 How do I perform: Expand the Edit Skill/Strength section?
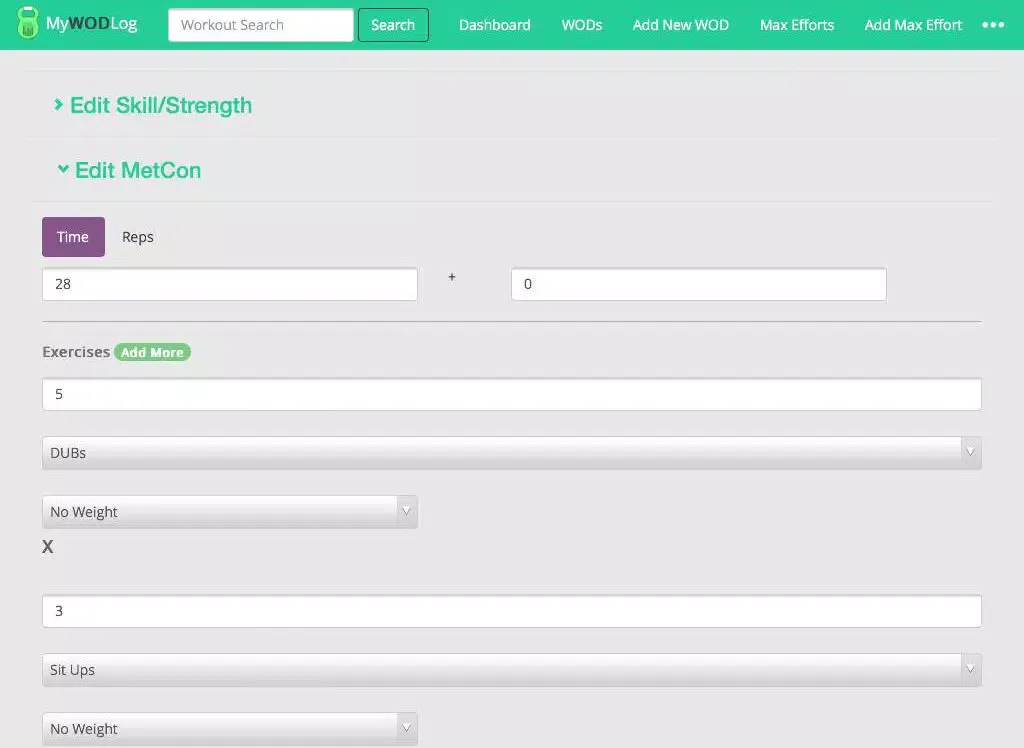(153, 105)
